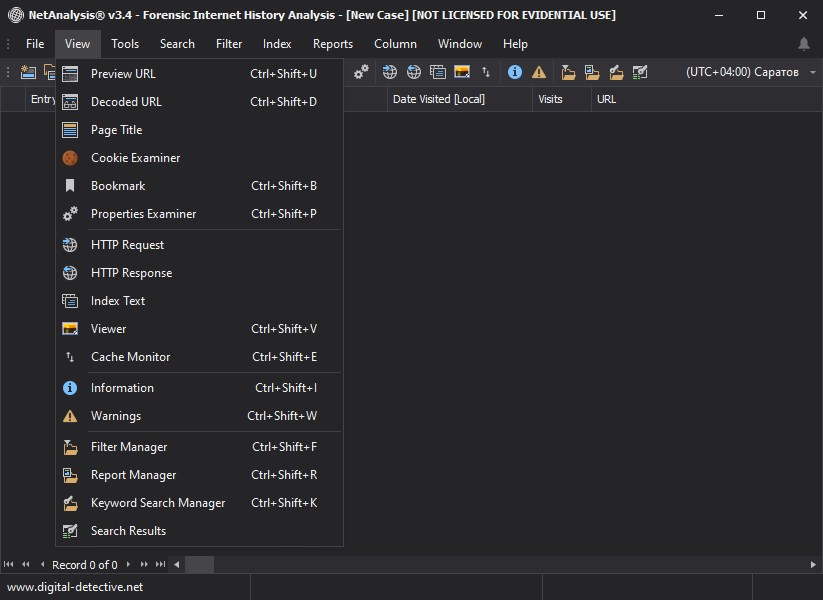Open the Window menu
The width and height of the screenshot is (823, 600).
460,44
